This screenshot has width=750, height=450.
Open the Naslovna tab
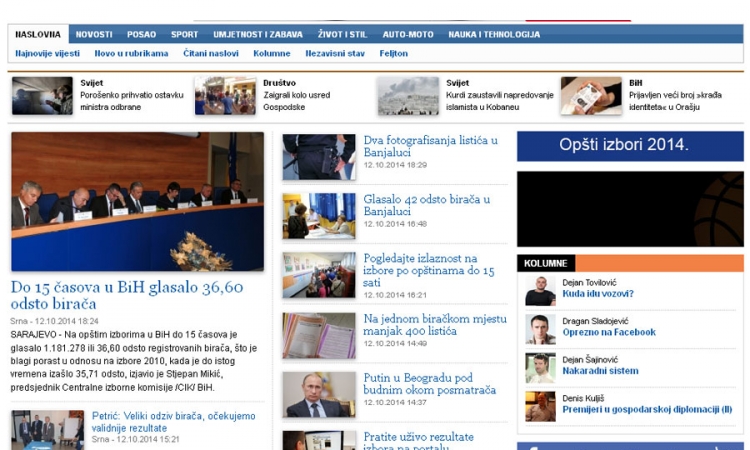pyautogui.click(x=38, y=34)
